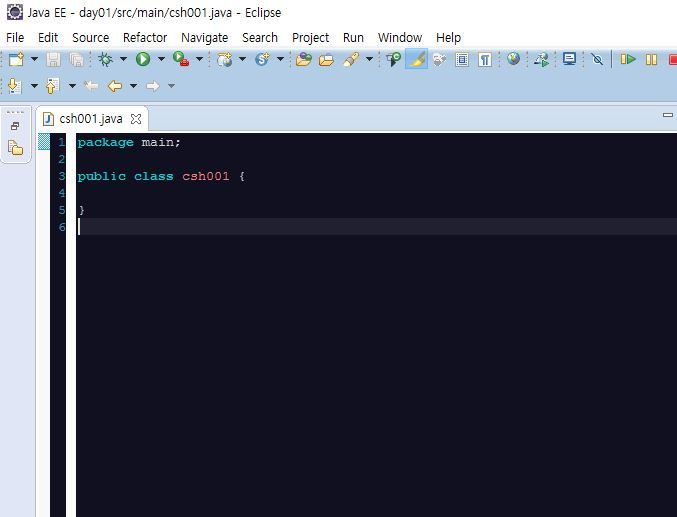Click the Save floppy disk icon
Screen dimensions: 677x517
click(x=54, y=59)
